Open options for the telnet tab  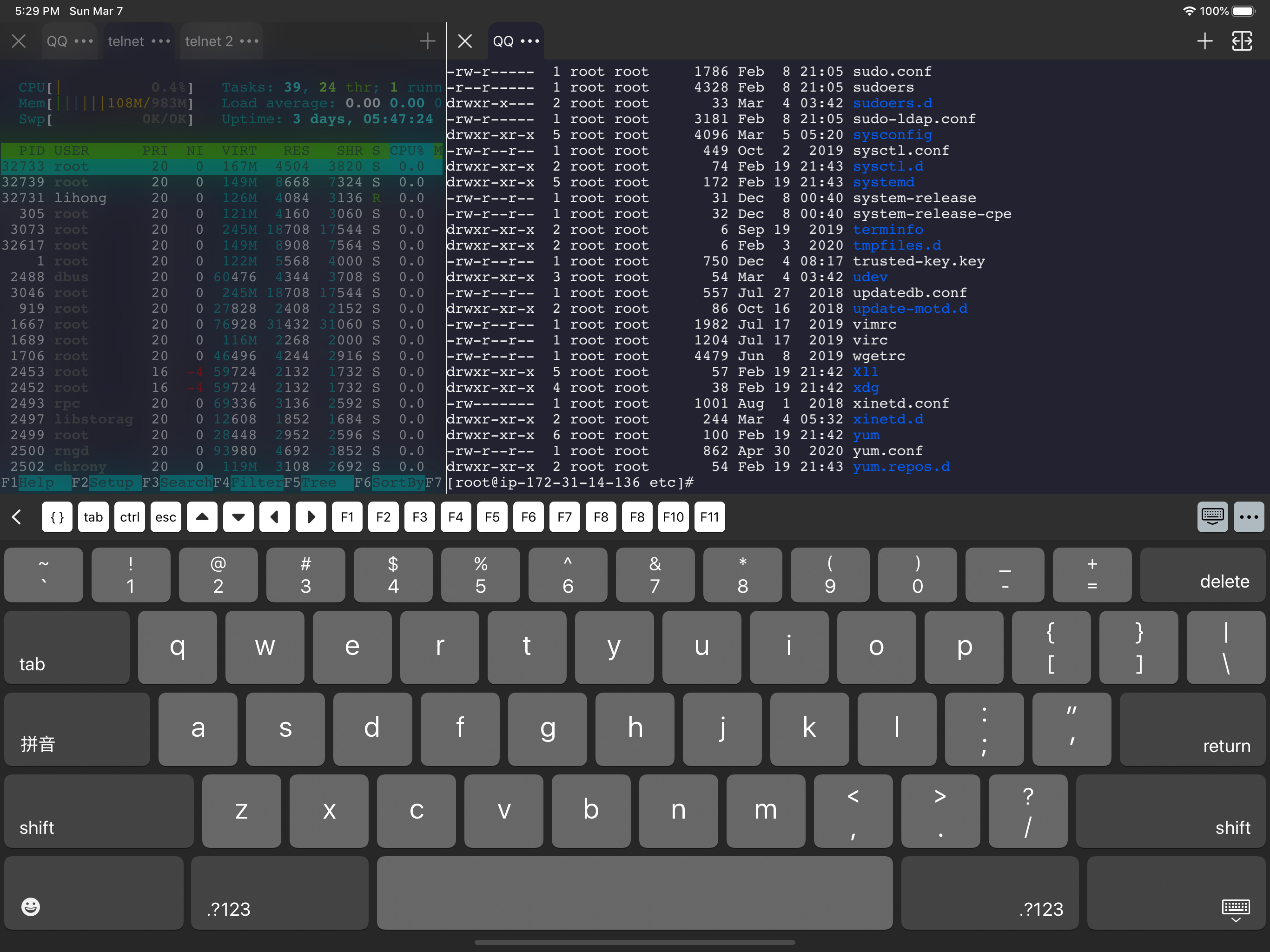tap(161, 41)
